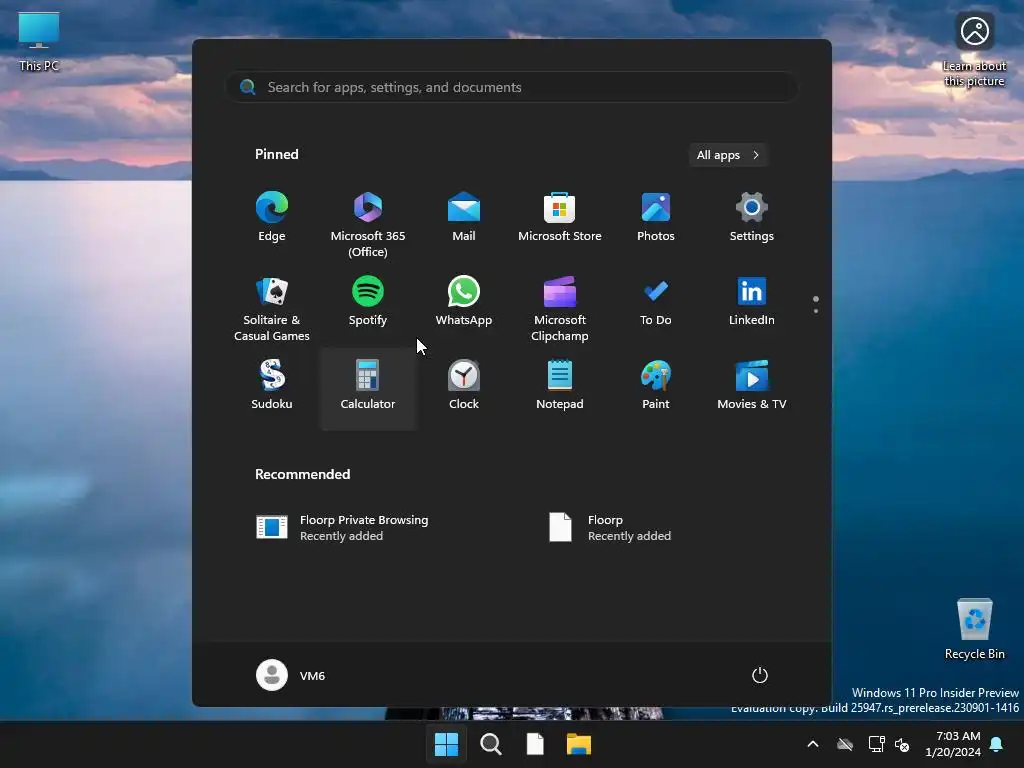
Task: Launch Microsoft 365 (Office)
Action: tap(368, 224)
